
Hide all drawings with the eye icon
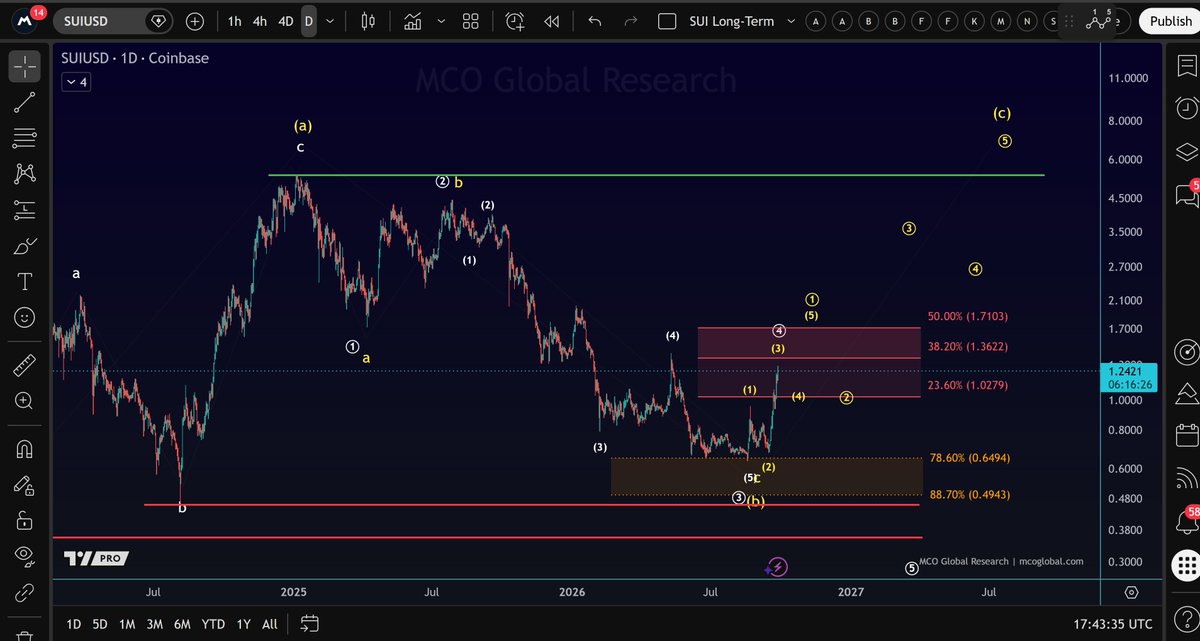[x=25, y=557]
